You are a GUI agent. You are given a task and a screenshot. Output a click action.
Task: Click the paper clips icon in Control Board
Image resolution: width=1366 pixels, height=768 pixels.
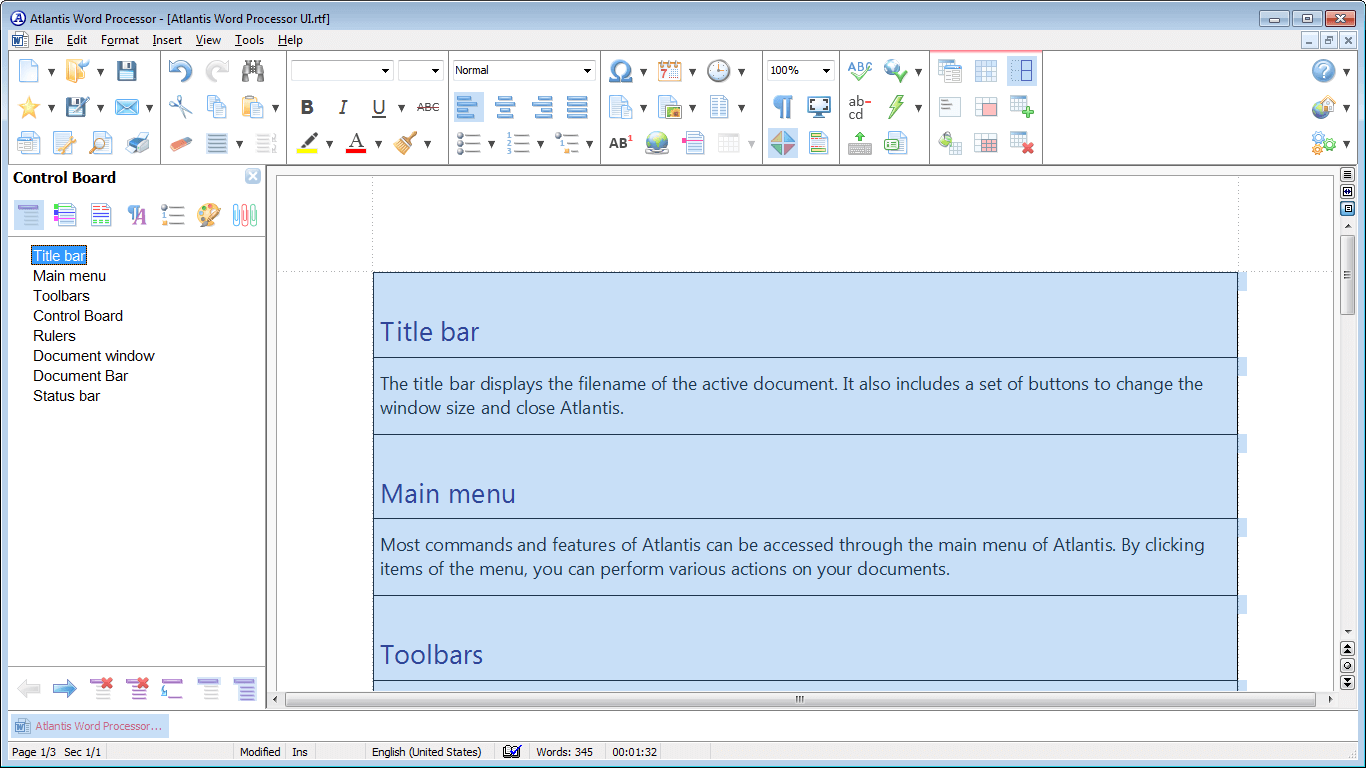[x=245, y=215]
